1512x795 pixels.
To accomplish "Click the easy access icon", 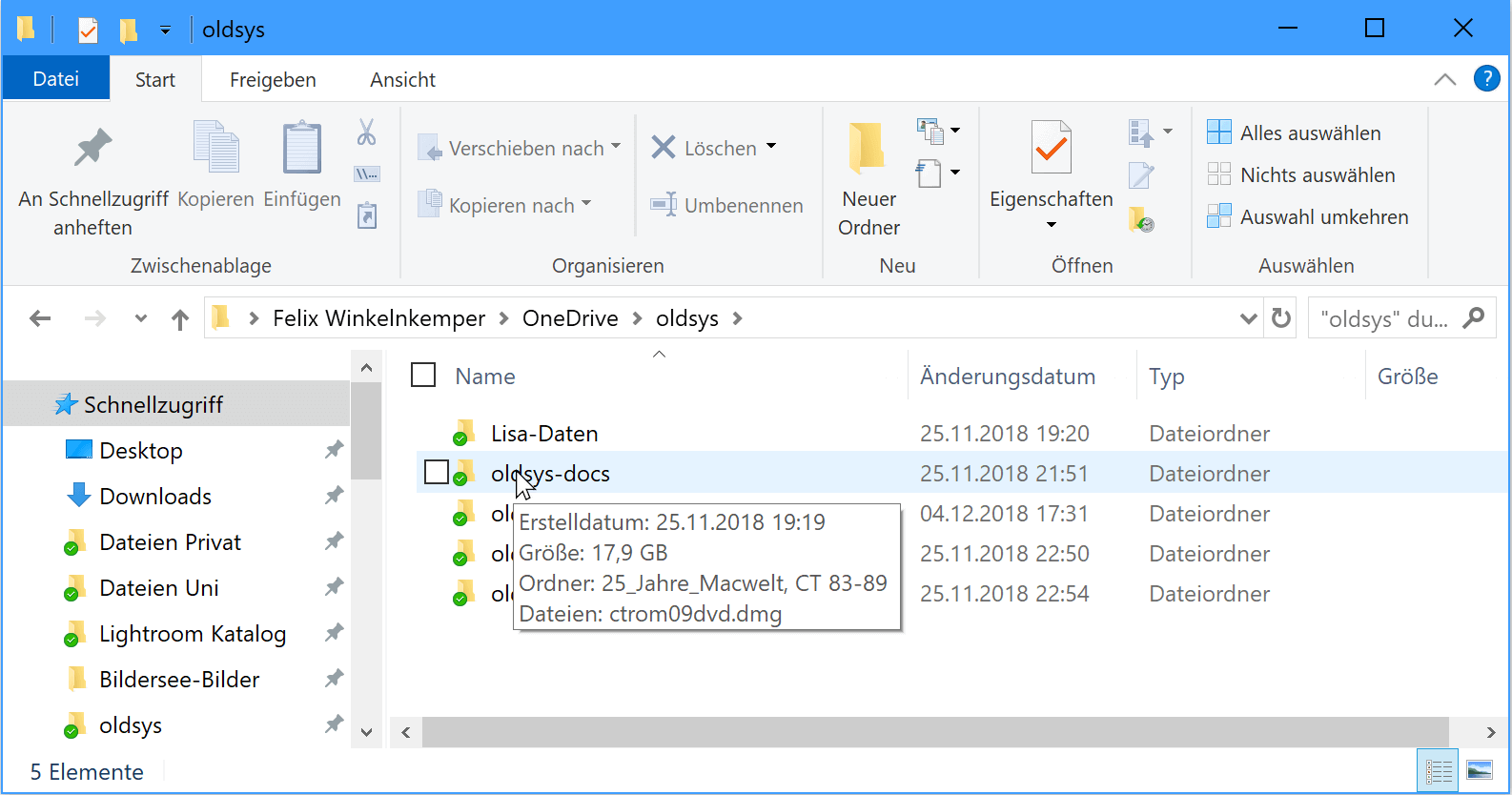I will coord(930,173).
